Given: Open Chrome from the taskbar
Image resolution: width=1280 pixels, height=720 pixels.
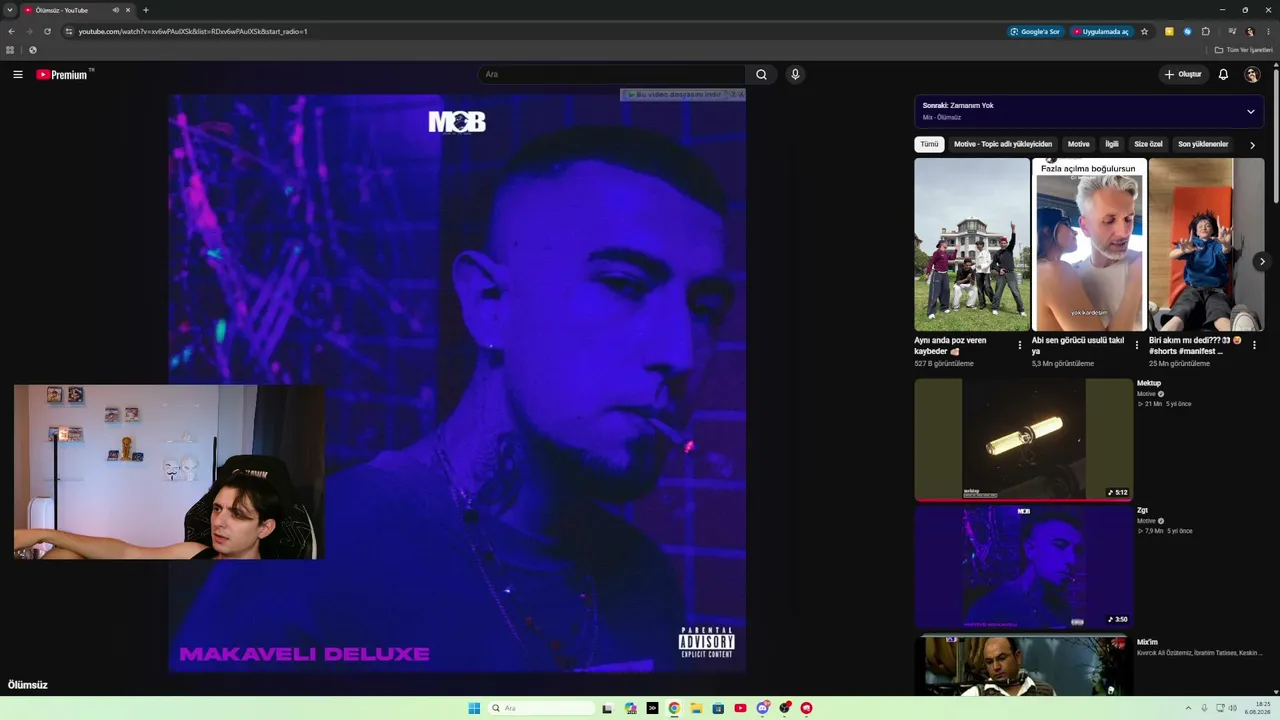Looking at the screenshot, I should click(x=674, y=708).
